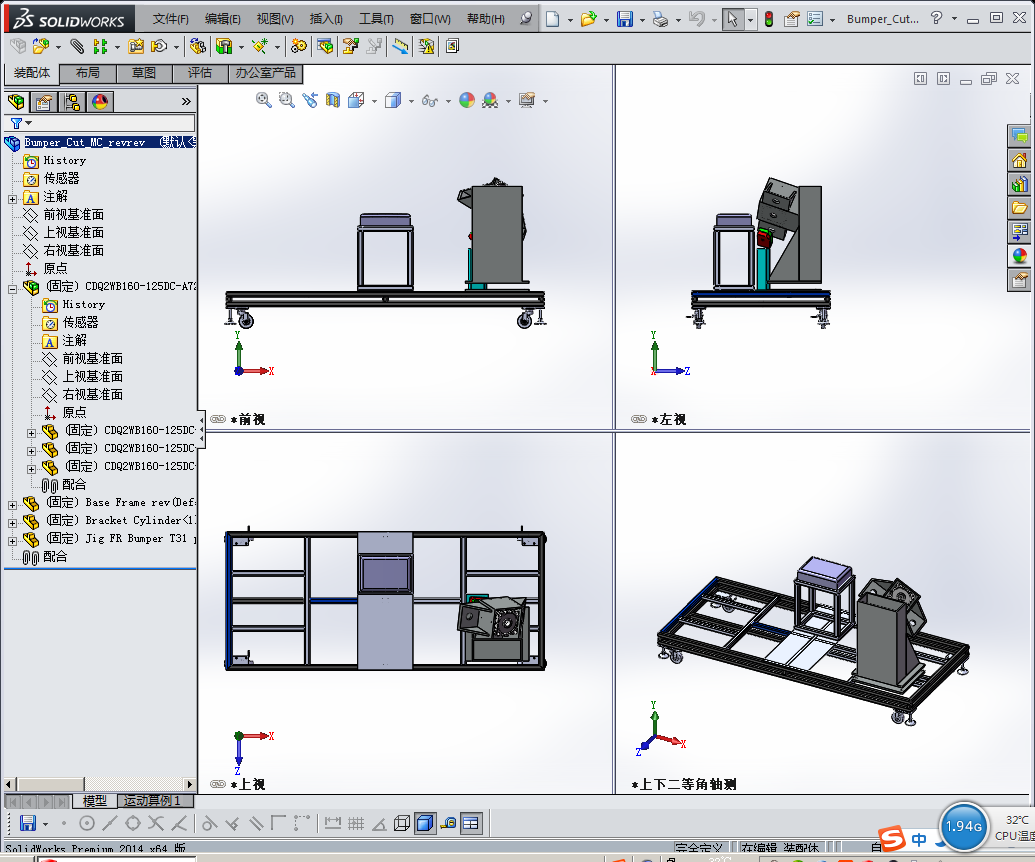This screenshot has height=862, width=1035.
Task: Open the PropertyManager tab icon
Action: [x=44, y=102]
